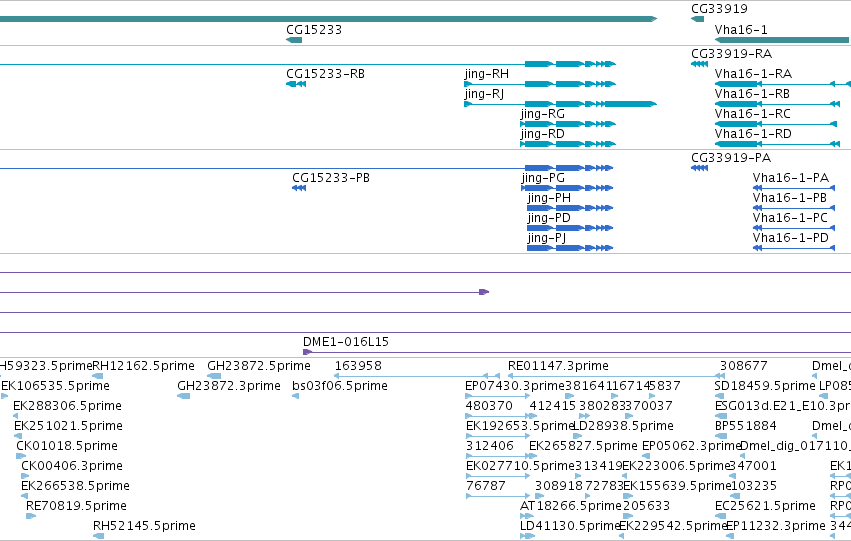
Task: Click the 308677 feature label
Action: pyautogui.click(x=744, y=366)
